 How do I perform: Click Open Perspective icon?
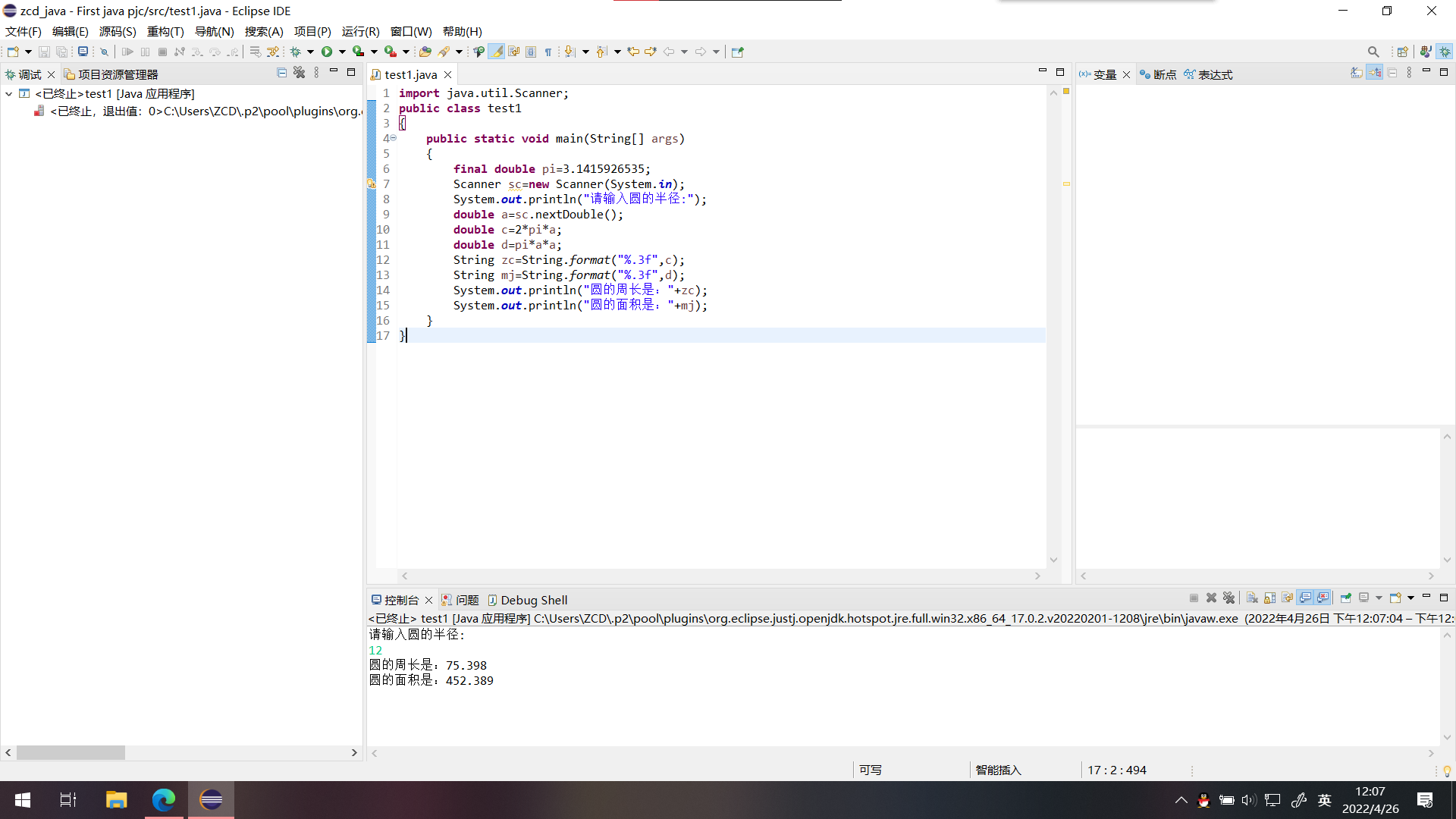pos(1402,52)
